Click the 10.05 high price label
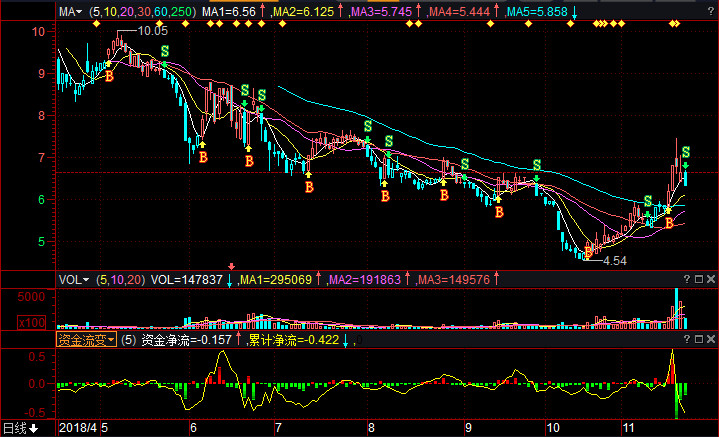Viewport: 719px width, 437px height. pos(152,31)
